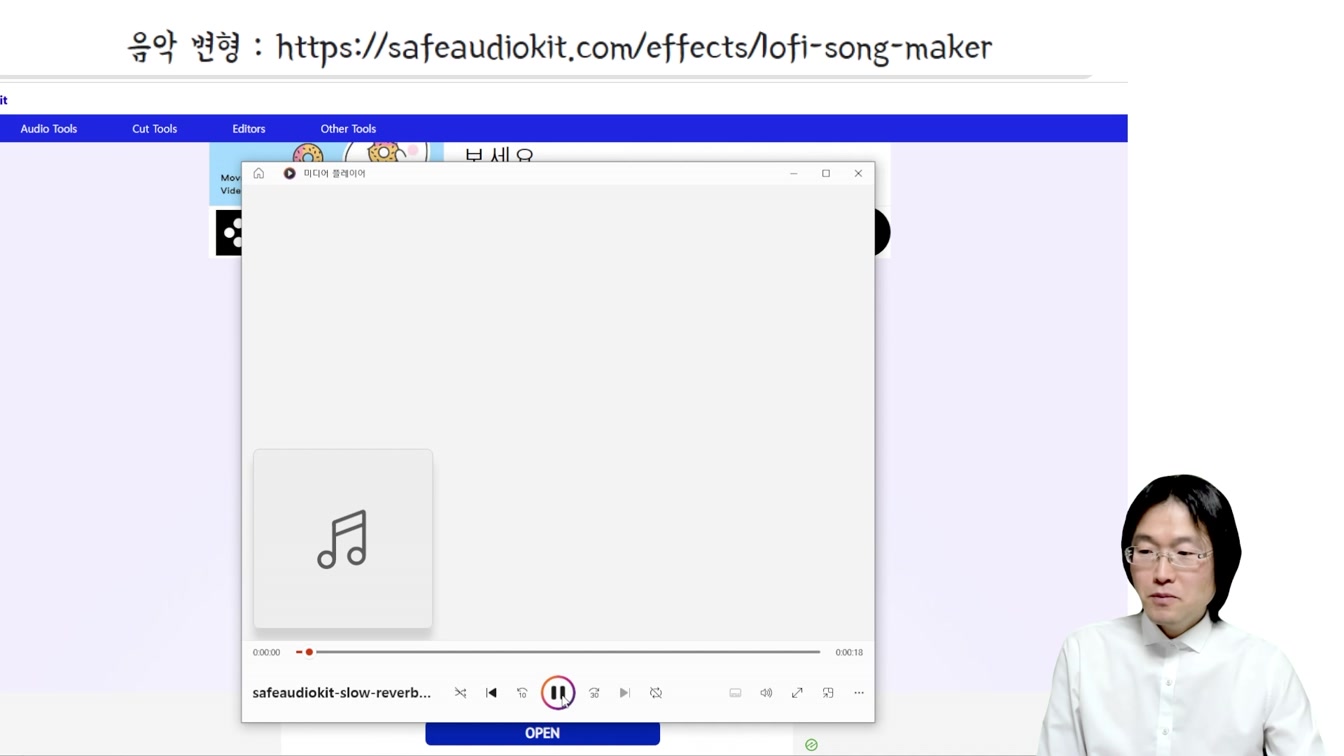This screenshot has width=1344, height=756.
Task: Toggle shuffle mode in media player
Action: (x=460, y=692)
